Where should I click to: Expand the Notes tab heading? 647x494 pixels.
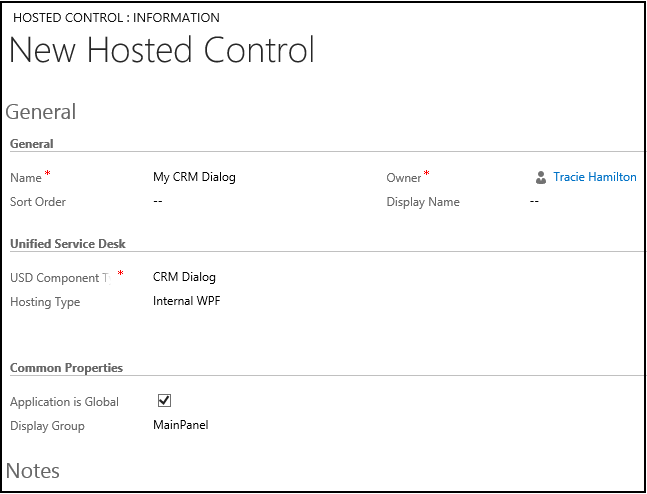(x=33, y=471)
